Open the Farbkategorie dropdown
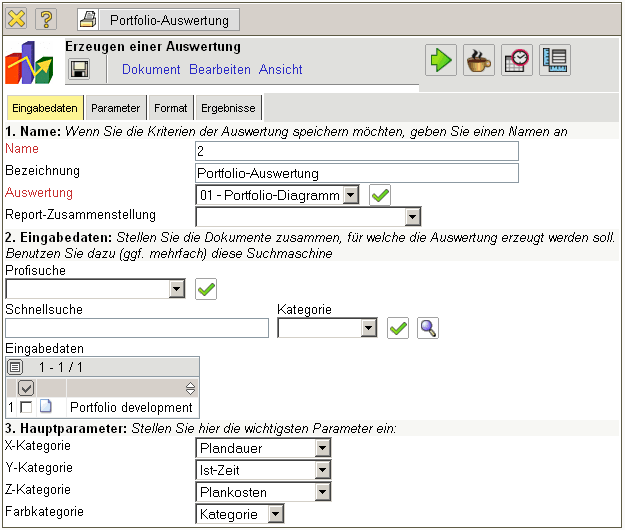This screenshot has width=625, height=530. click(276, 514)
